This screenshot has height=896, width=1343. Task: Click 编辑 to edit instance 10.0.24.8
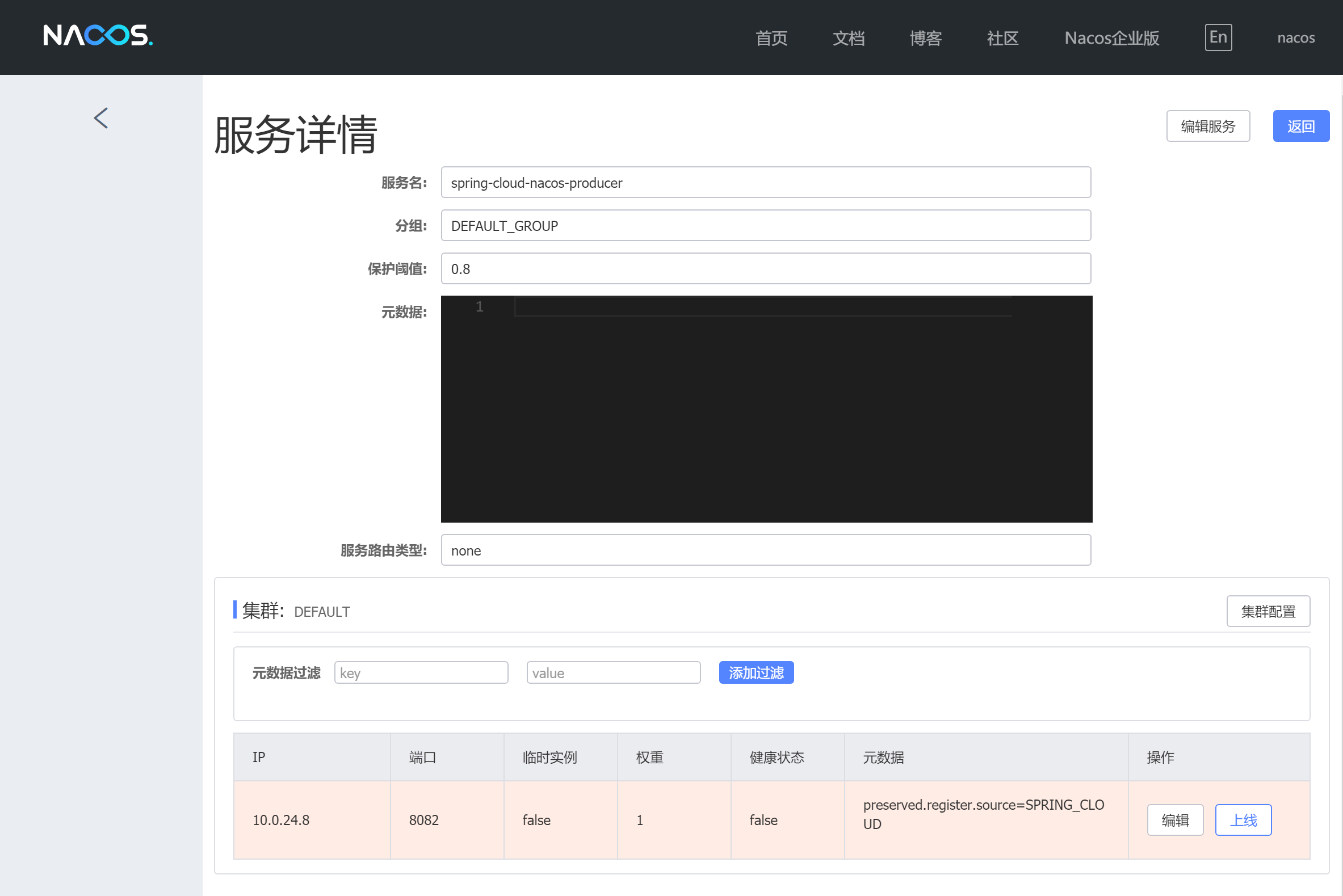pyautogui.click(x=1175, y=819)
